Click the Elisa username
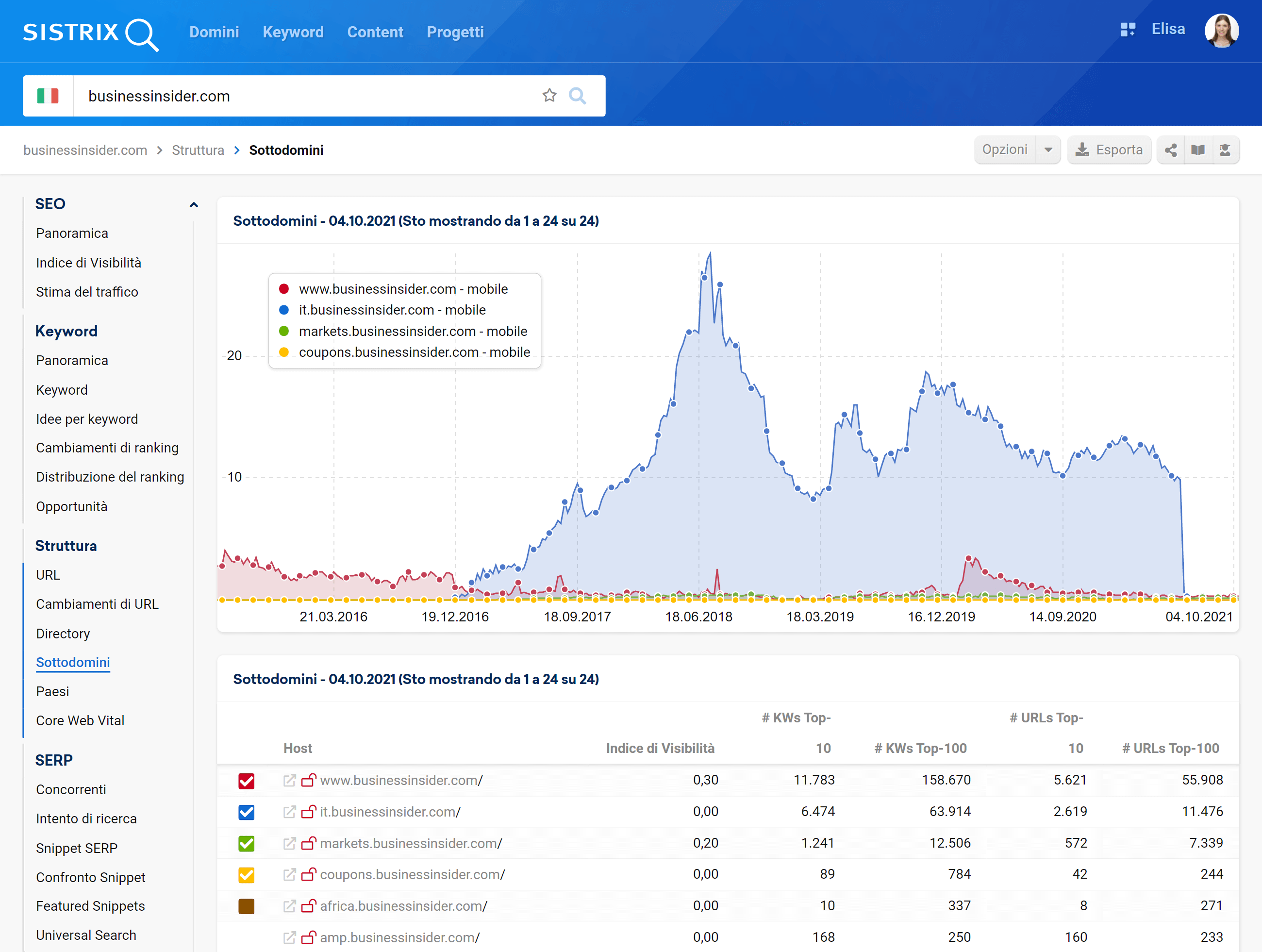This screenshot has height=952, width=1262. click(1168, 29)
